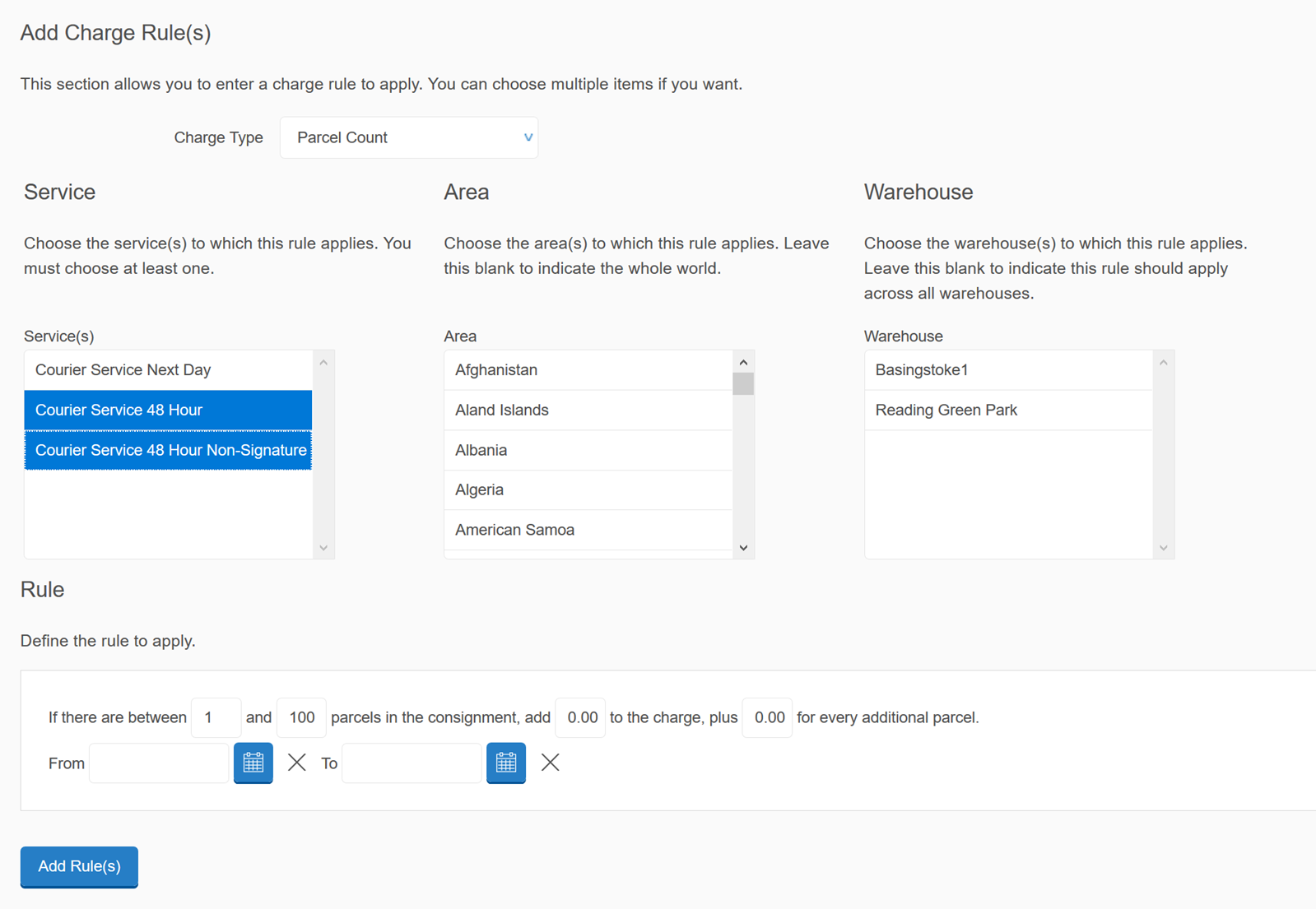The height and width of the screenshot is (909, 1316).
Task: Select Courier Service Next Day option
Action: pos(168,370)
